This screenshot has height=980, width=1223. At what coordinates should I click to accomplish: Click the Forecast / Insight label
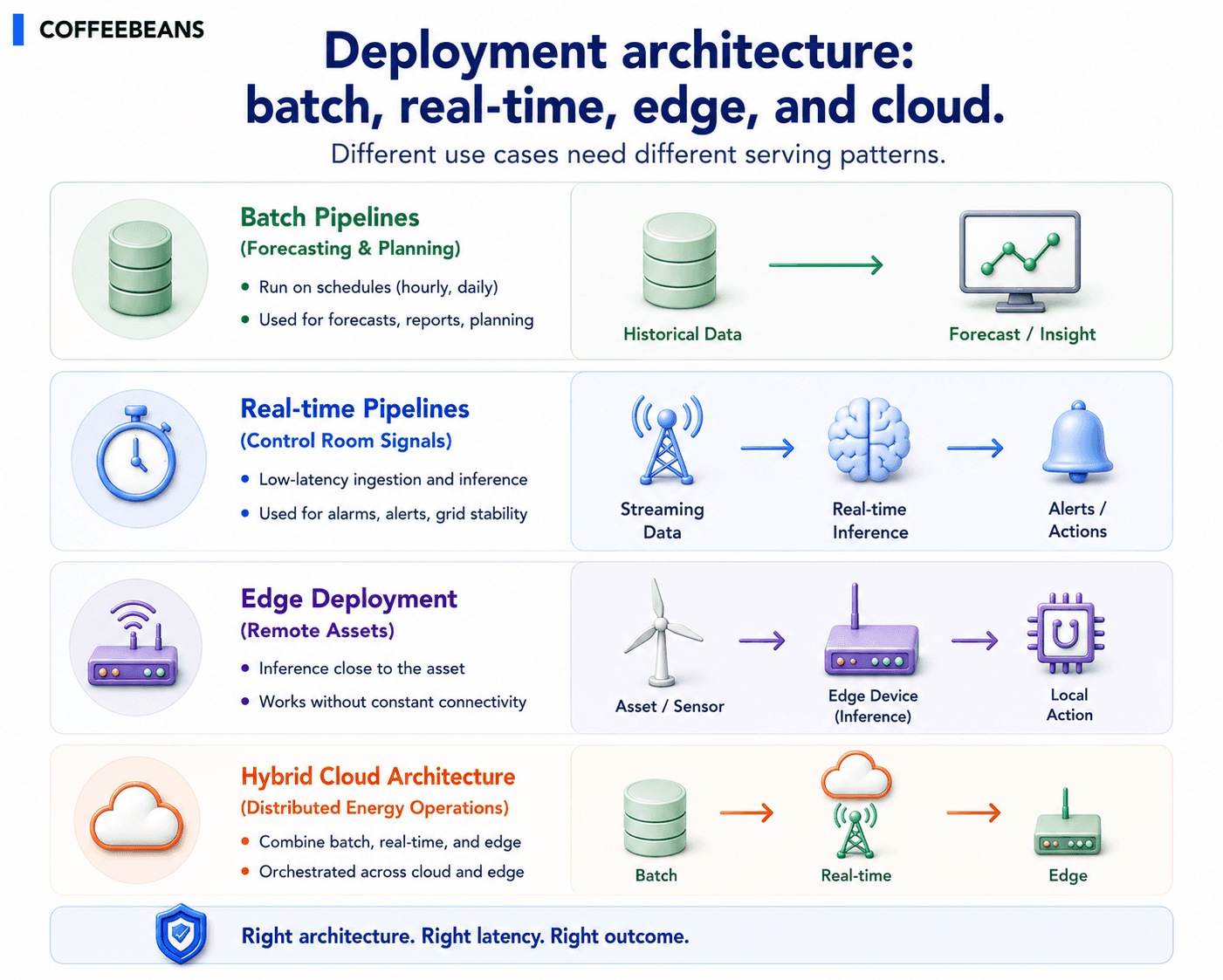[1022, 334]
